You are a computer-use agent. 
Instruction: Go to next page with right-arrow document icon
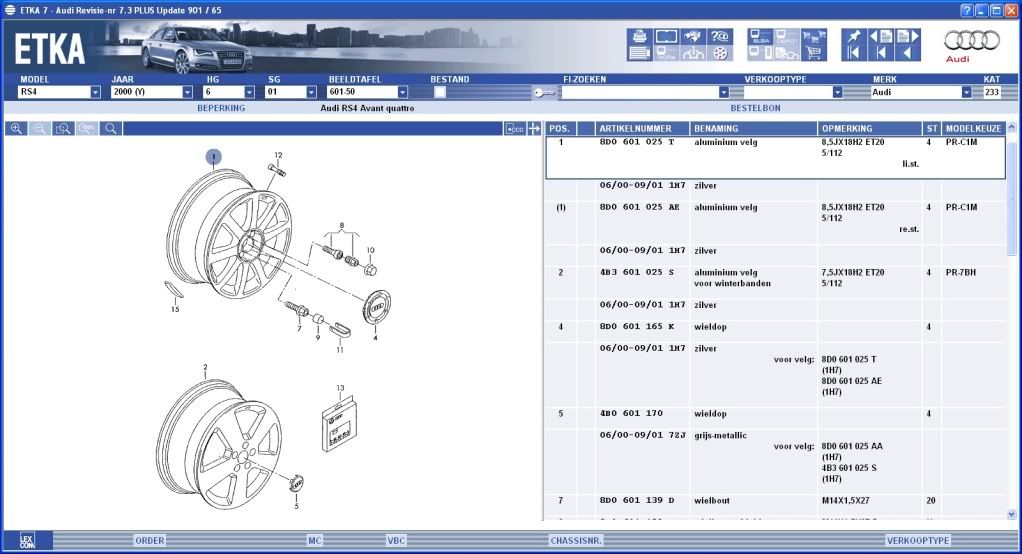point(908,36)
